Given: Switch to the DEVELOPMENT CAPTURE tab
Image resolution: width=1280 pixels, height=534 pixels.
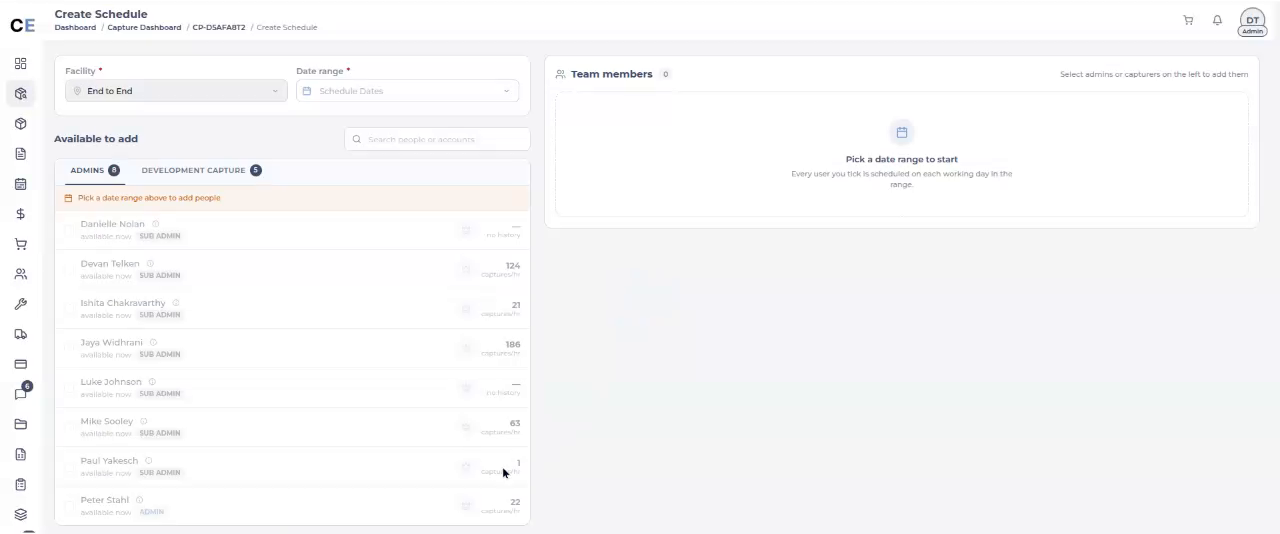Looking at the screenshot, I should pyautogui.click(x=201, y=170).
